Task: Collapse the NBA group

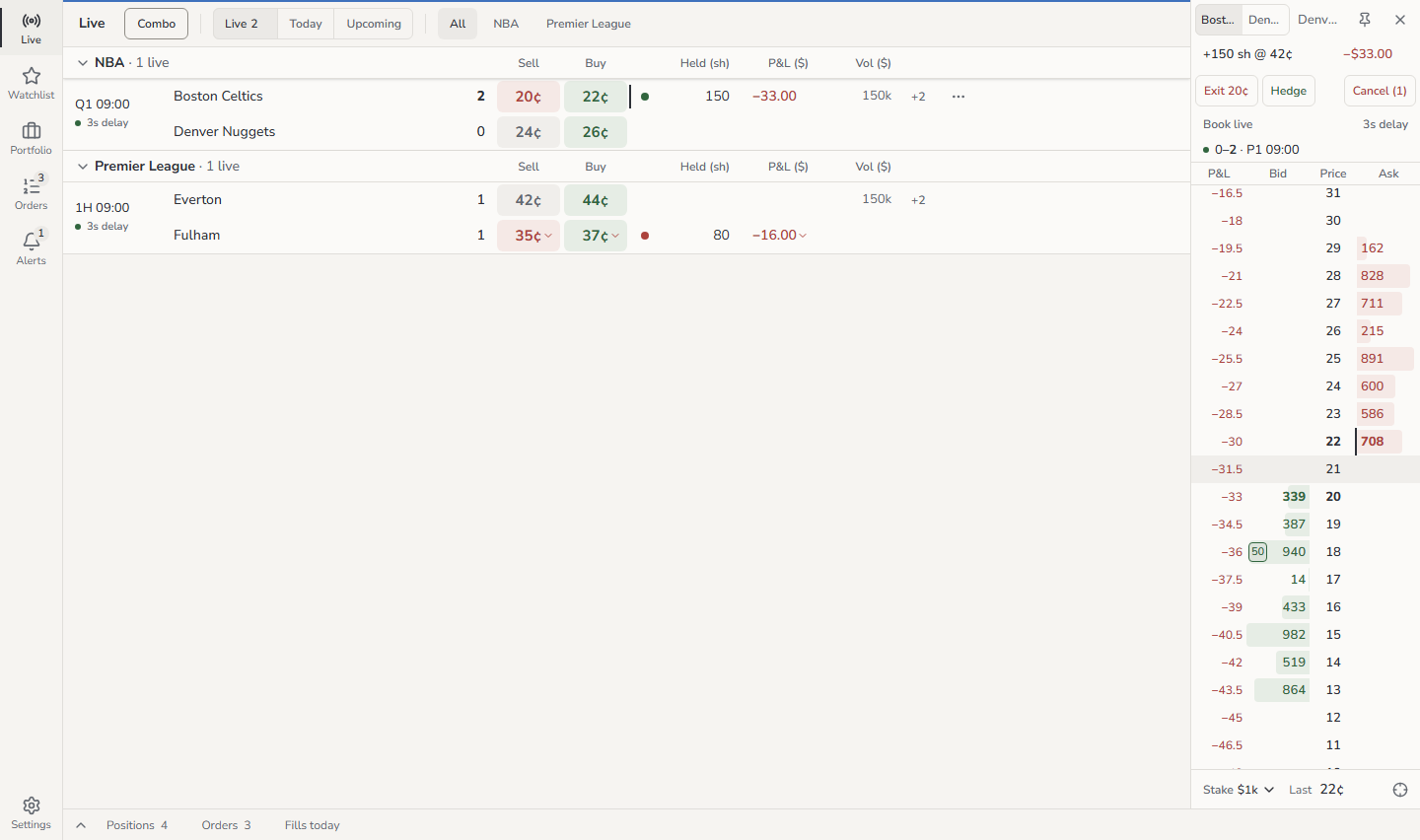Action: point(83,62)
